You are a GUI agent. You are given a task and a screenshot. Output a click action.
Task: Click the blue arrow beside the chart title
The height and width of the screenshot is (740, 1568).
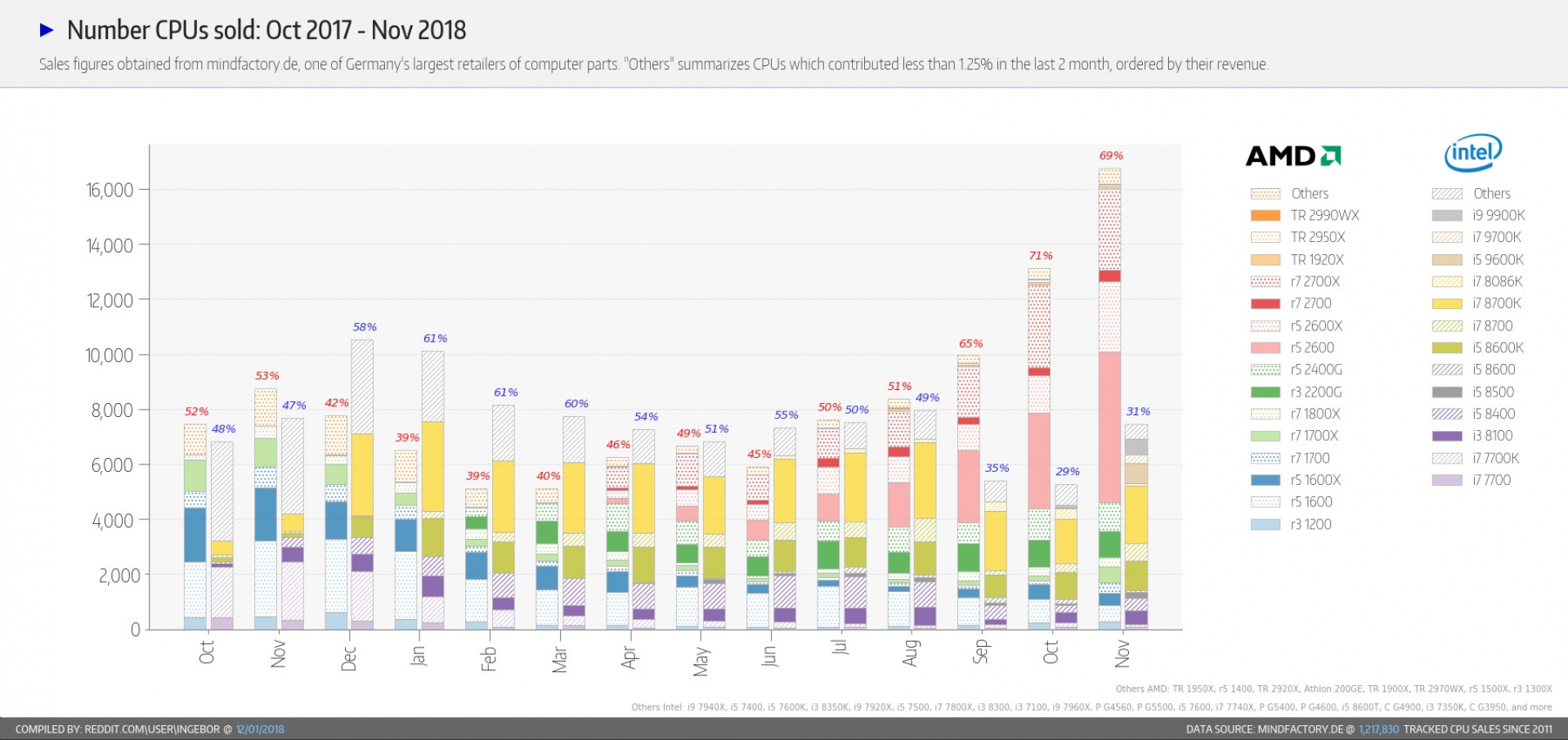coord(47,30)
